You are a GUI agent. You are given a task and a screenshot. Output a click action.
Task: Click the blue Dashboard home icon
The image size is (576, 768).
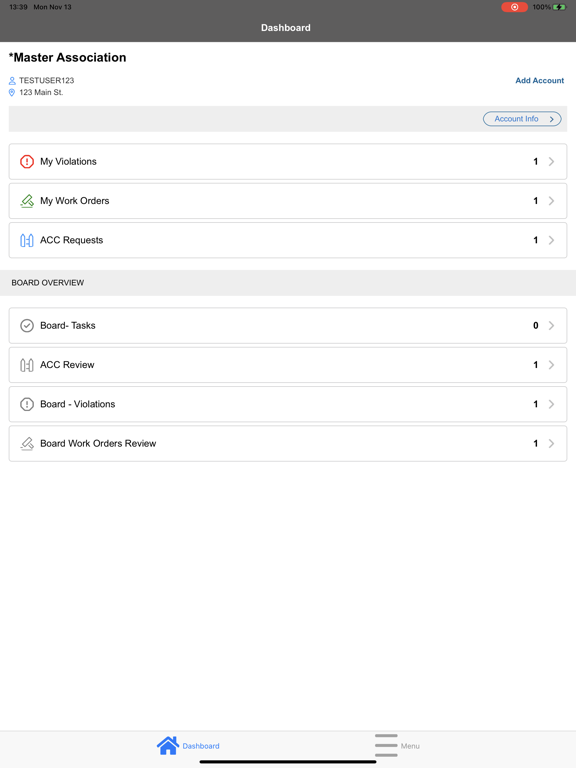(x=168, y=745)
